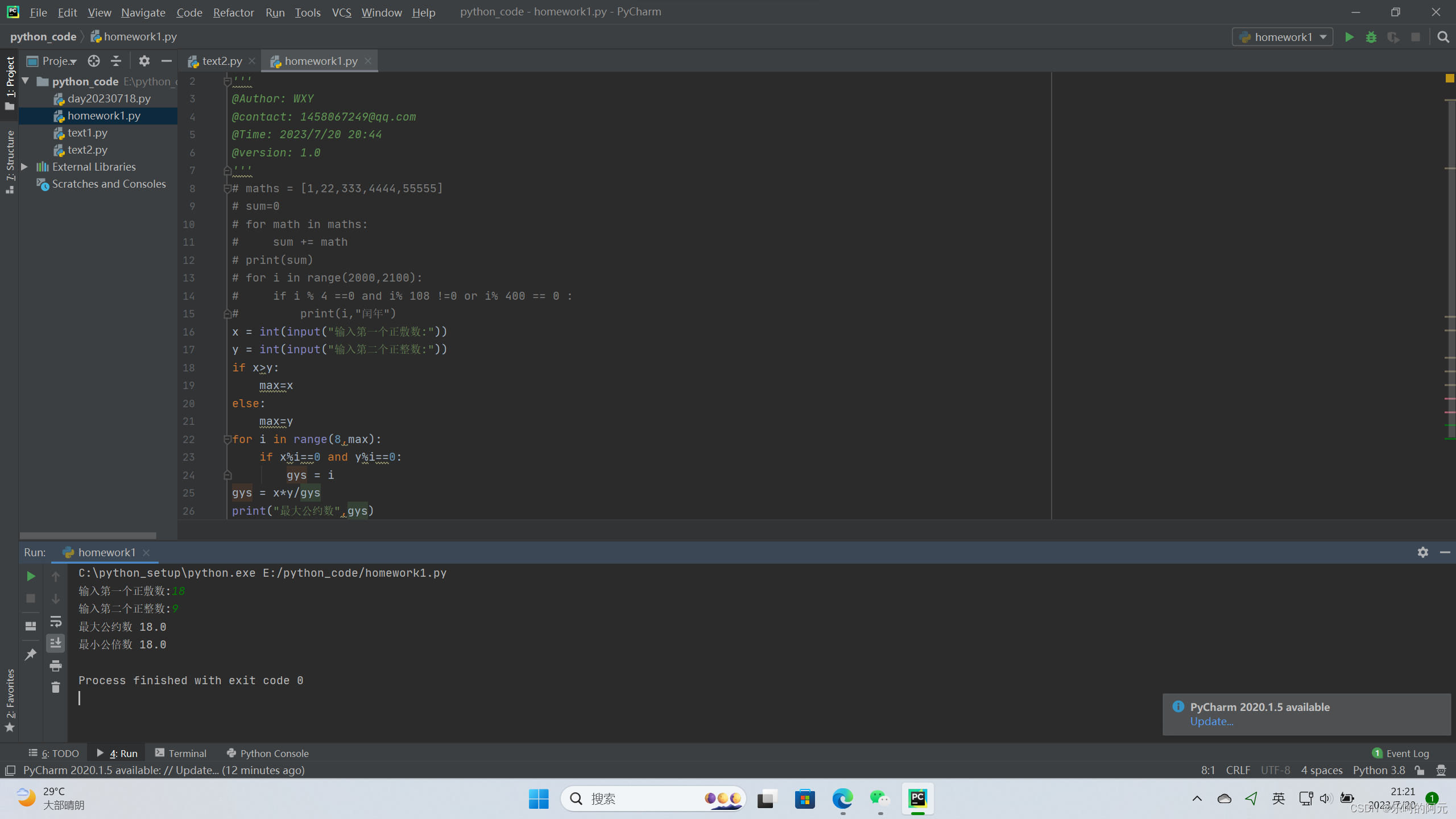The image size is (1456, 819).
Task: Click the Run panel print icon
Action: click(56, 665)
